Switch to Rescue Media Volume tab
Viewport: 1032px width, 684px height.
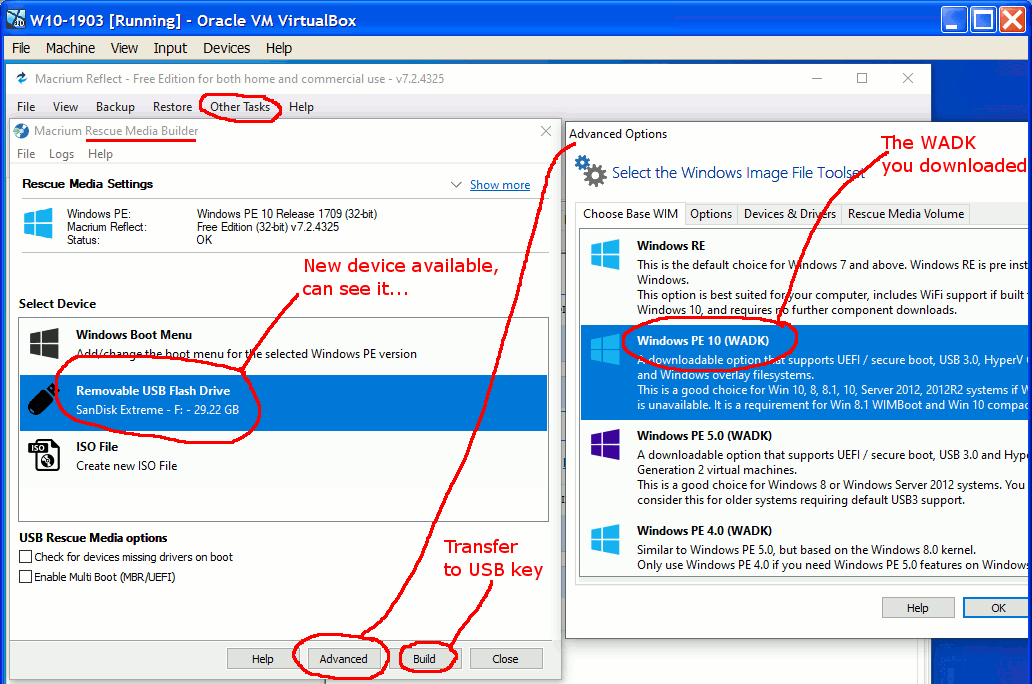pyautogui.click(x=906, y=214)
